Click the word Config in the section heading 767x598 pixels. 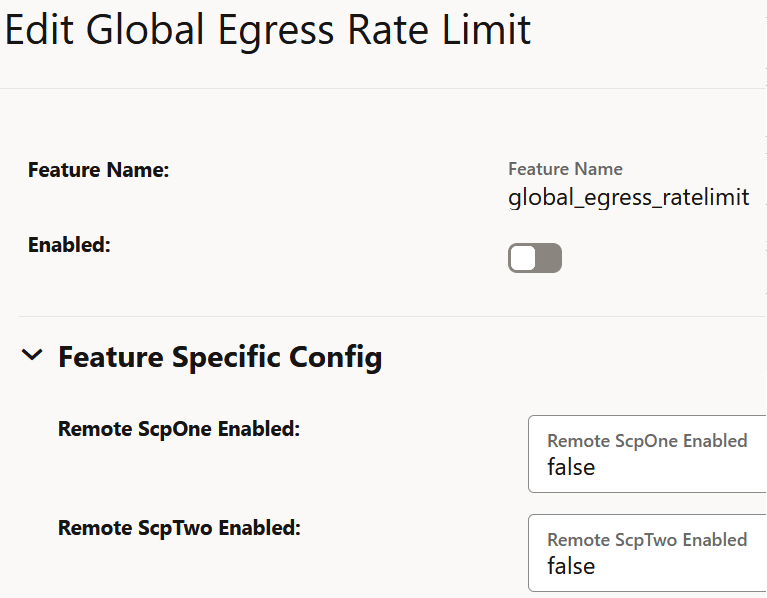tap(336, 356)
